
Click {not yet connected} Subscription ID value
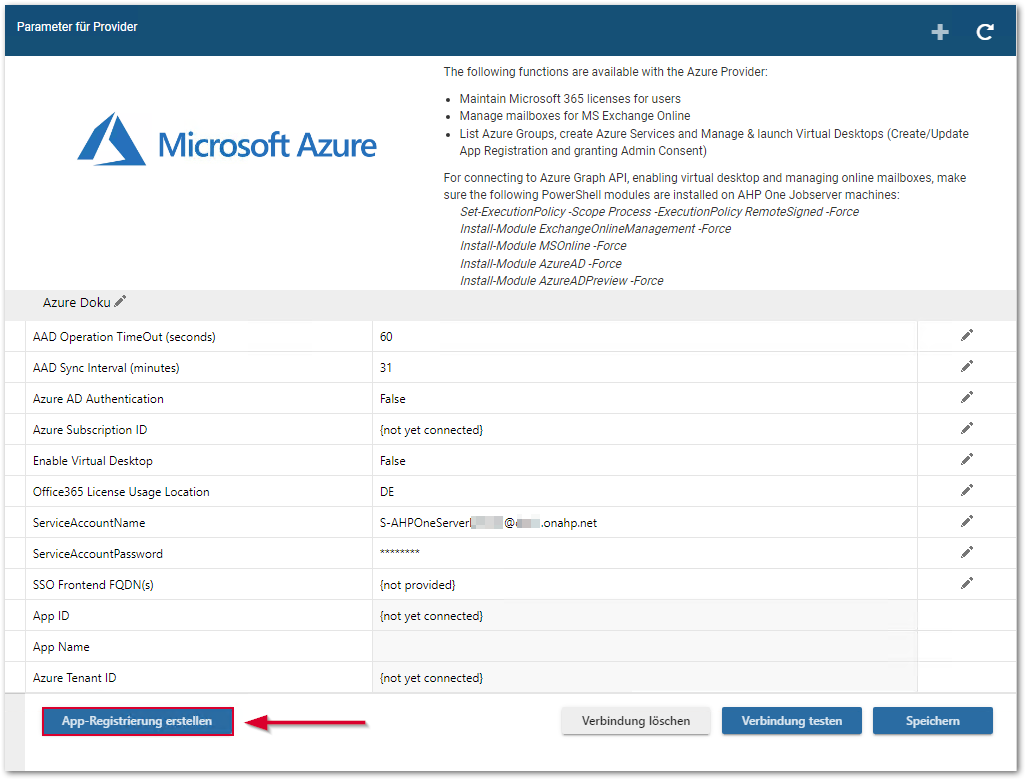[431, 430]
